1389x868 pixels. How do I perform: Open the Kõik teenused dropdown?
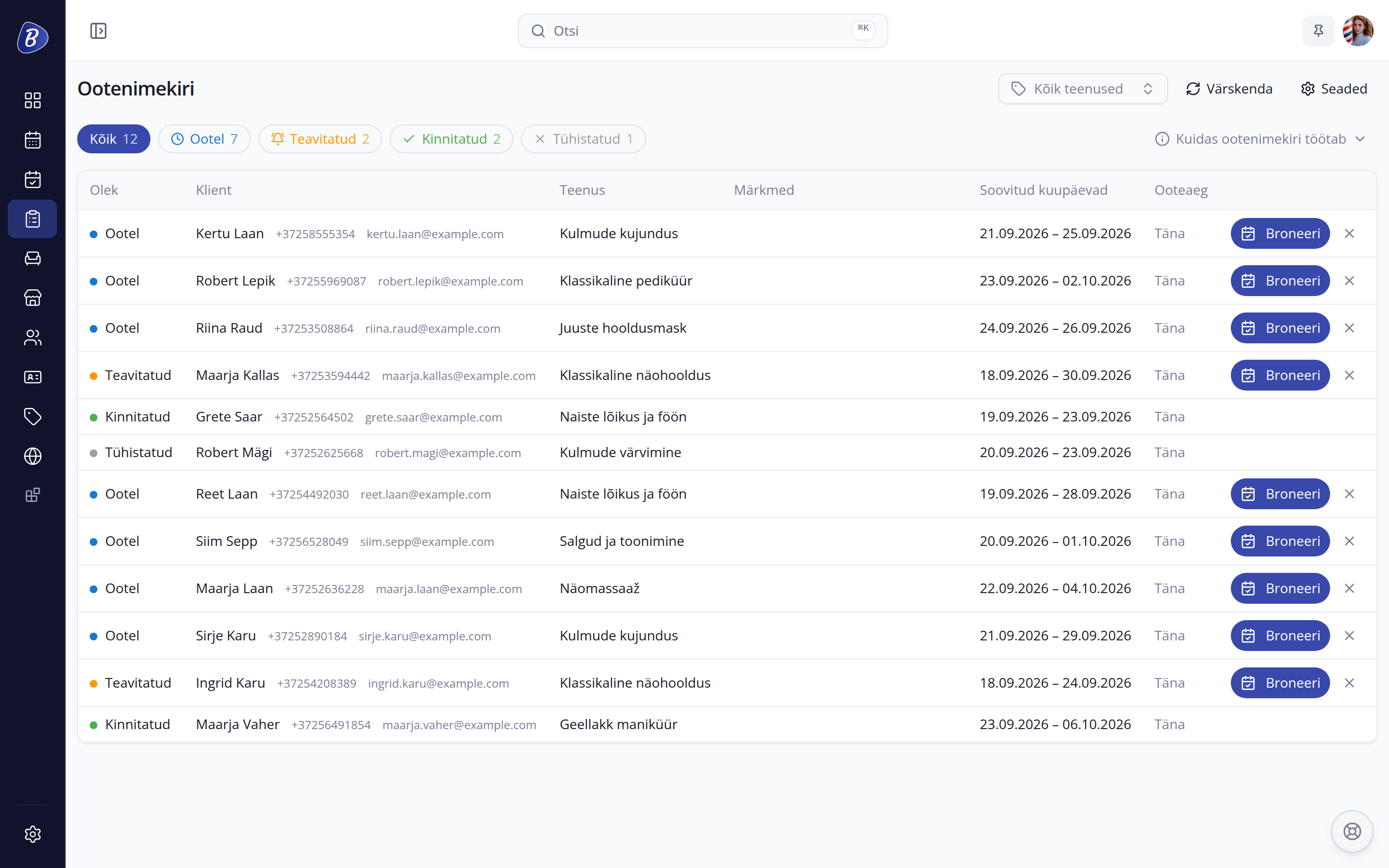click(x=1082, y=89)
